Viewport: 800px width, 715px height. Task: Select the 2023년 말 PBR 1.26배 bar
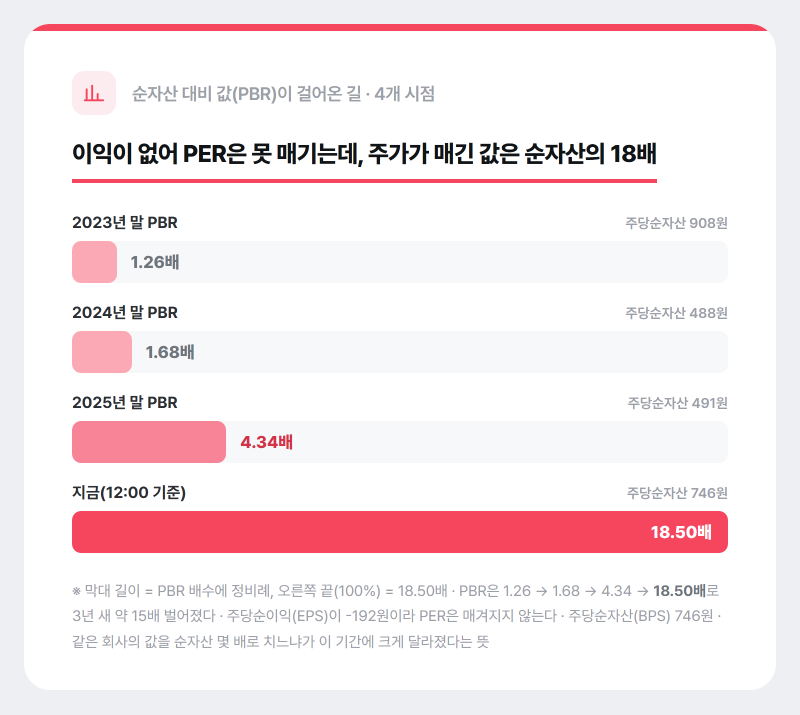pos(94,262)
